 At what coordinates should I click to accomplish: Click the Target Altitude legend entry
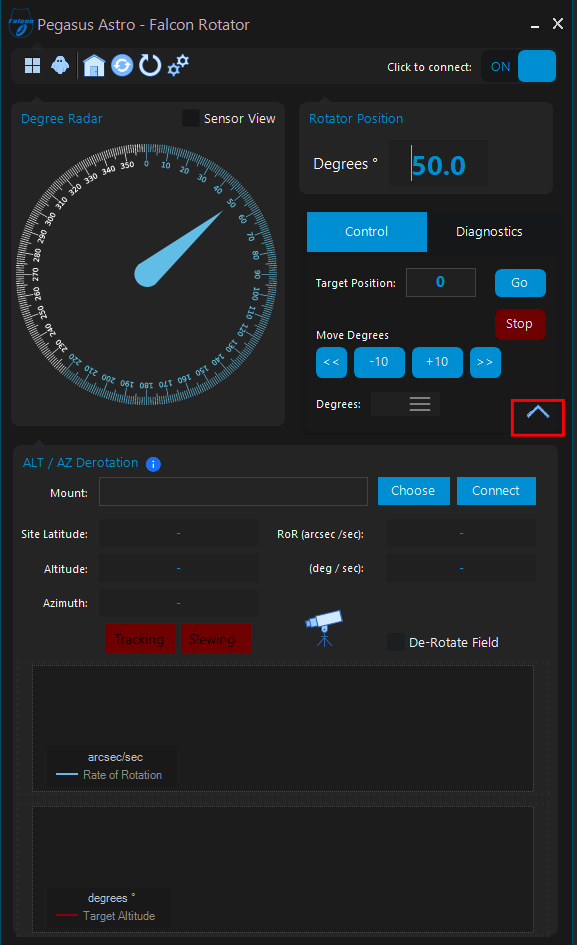click(x=106, y=916)
